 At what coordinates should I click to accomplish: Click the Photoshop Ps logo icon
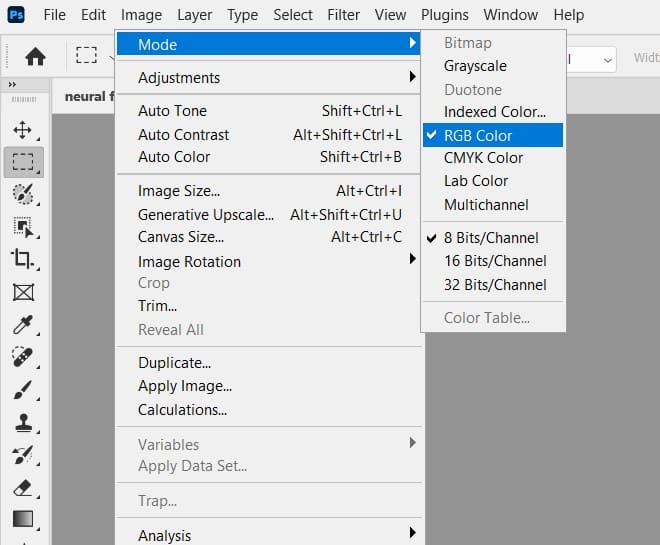click(16, 15)
